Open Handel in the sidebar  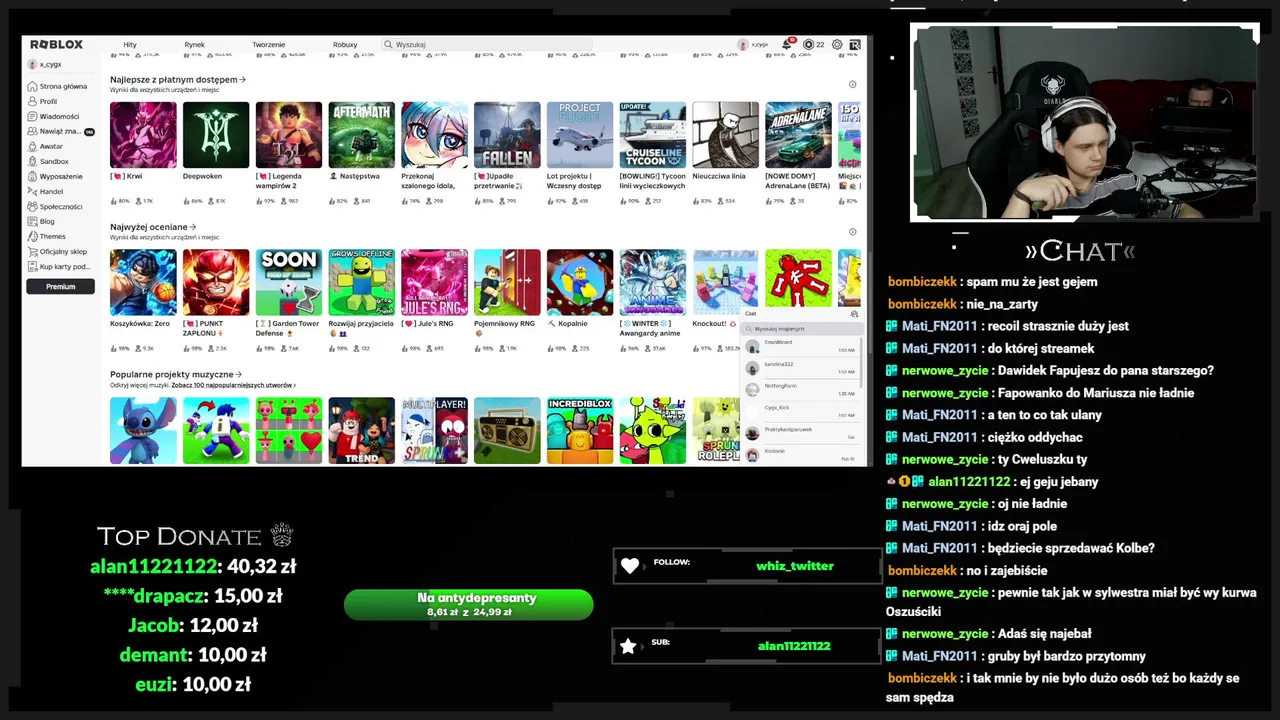(46, 191)
